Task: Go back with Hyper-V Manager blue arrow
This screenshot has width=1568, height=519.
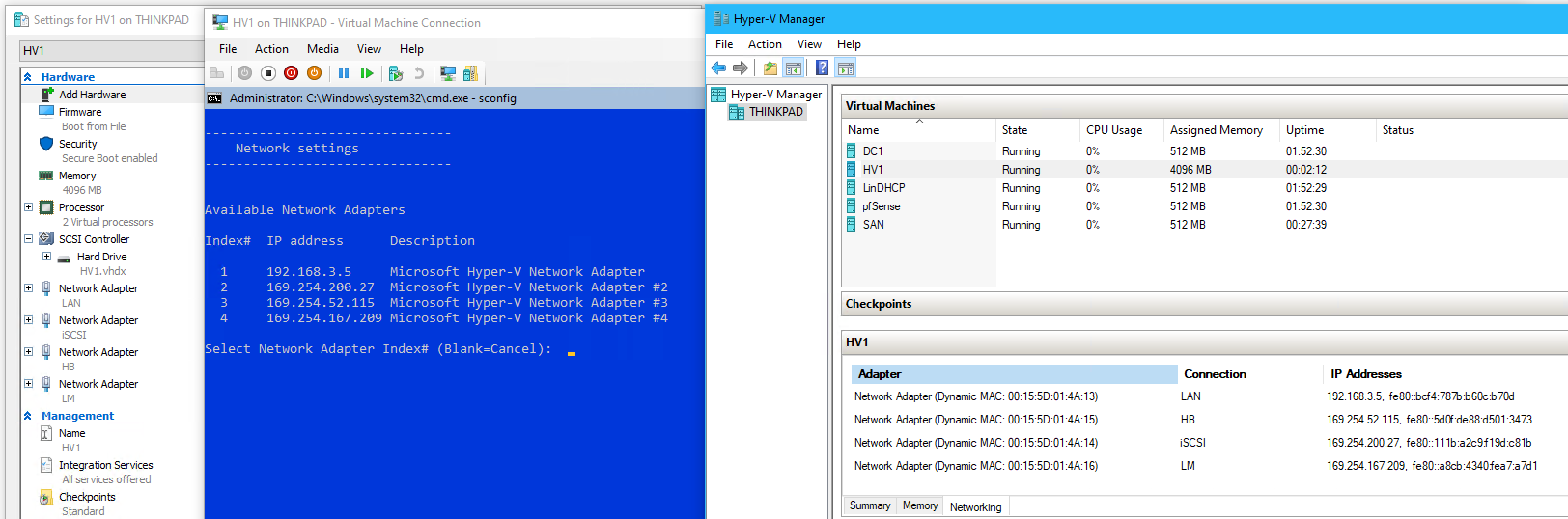Action: 718,68
